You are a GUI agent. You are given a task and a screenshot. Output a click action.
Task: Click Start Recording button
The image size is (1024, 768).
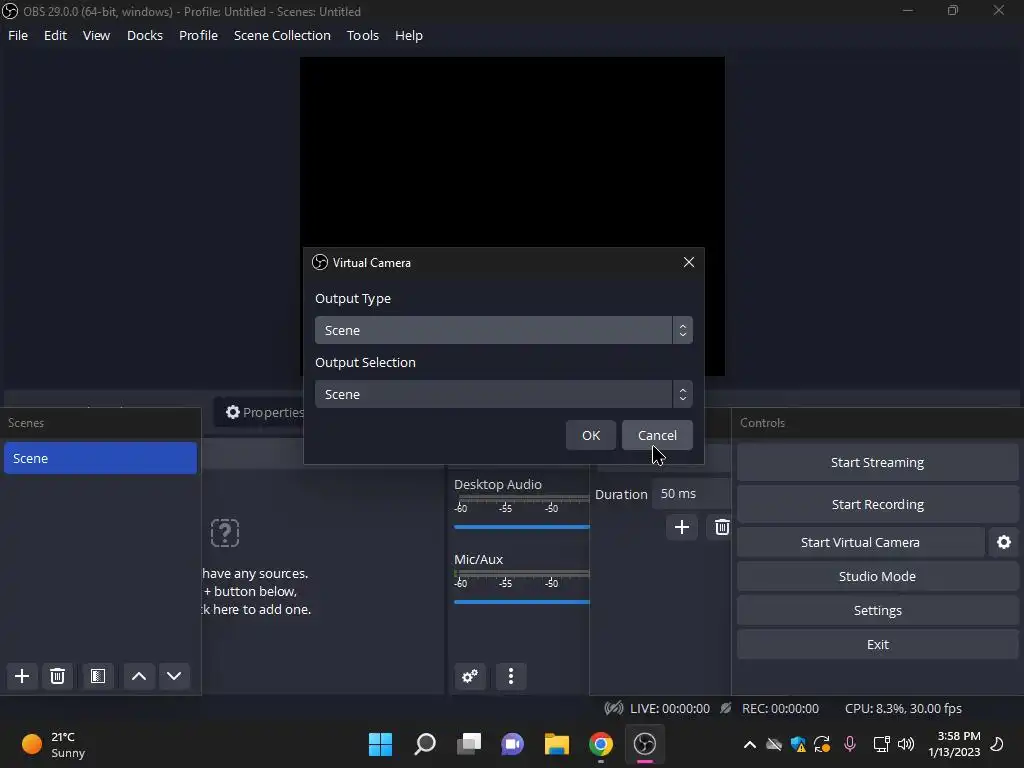pos(877,504)
